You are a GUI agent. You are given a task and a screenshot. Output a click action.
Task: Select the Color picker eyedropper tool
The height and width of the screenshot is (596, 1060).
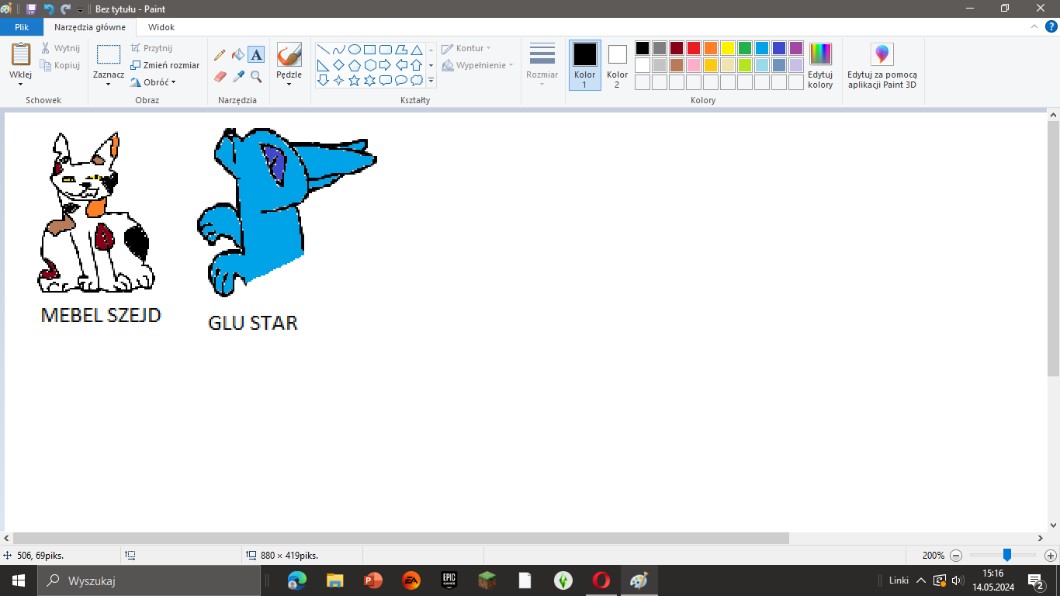pos(238,76)
